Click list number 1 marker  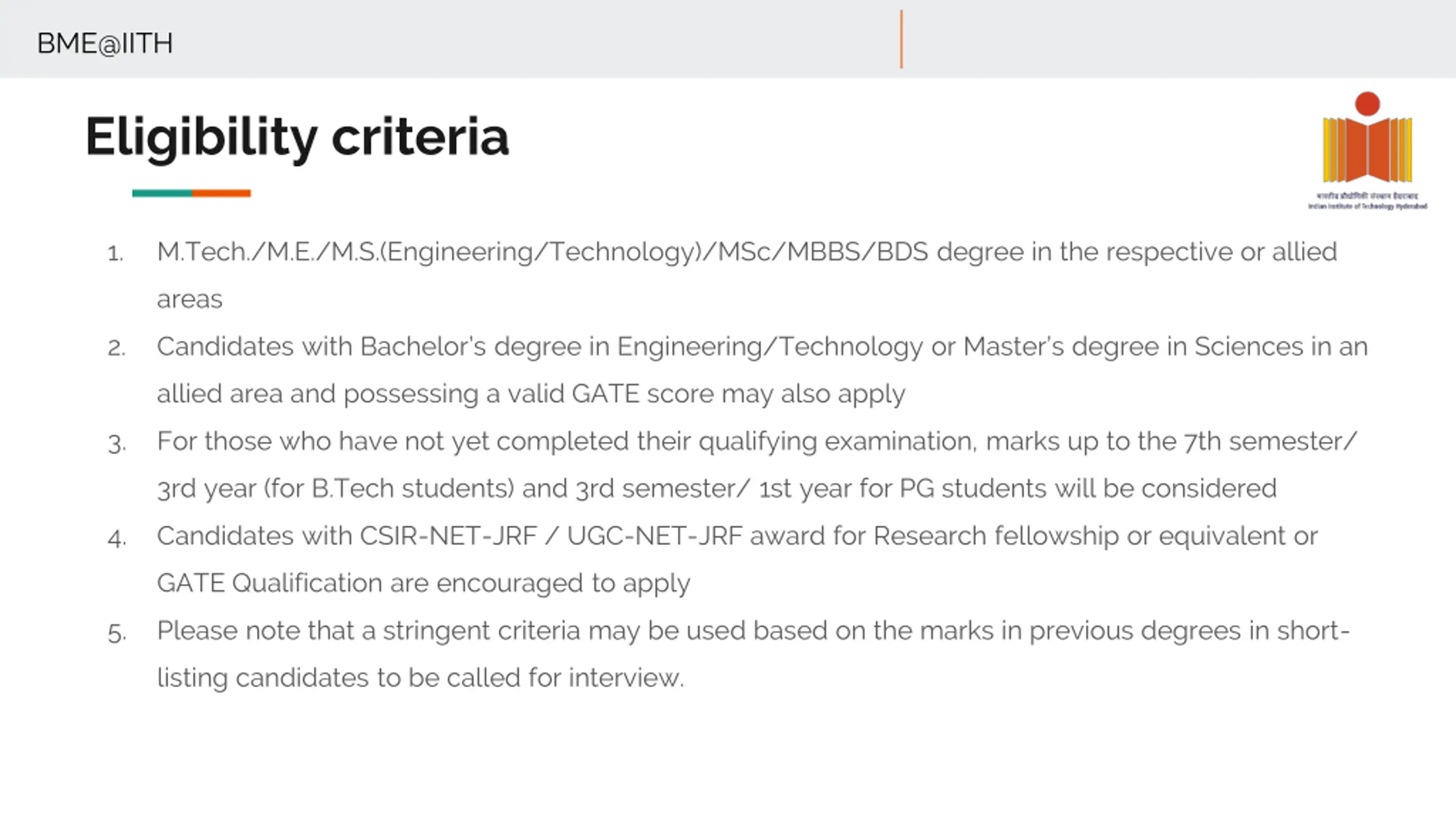[115, 254]
